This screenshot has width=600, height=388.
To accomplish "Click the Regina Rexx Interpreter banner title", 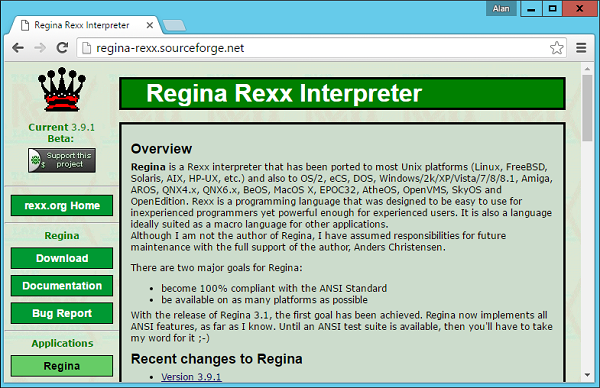I will point(284,93).
